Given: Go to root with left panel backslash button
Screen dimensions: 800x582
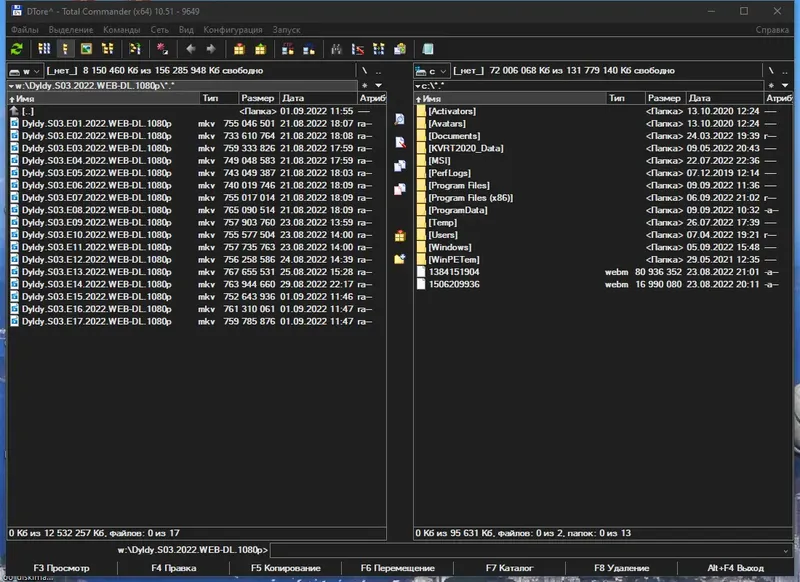Looking at the screenshot, I should pos(364,71).
